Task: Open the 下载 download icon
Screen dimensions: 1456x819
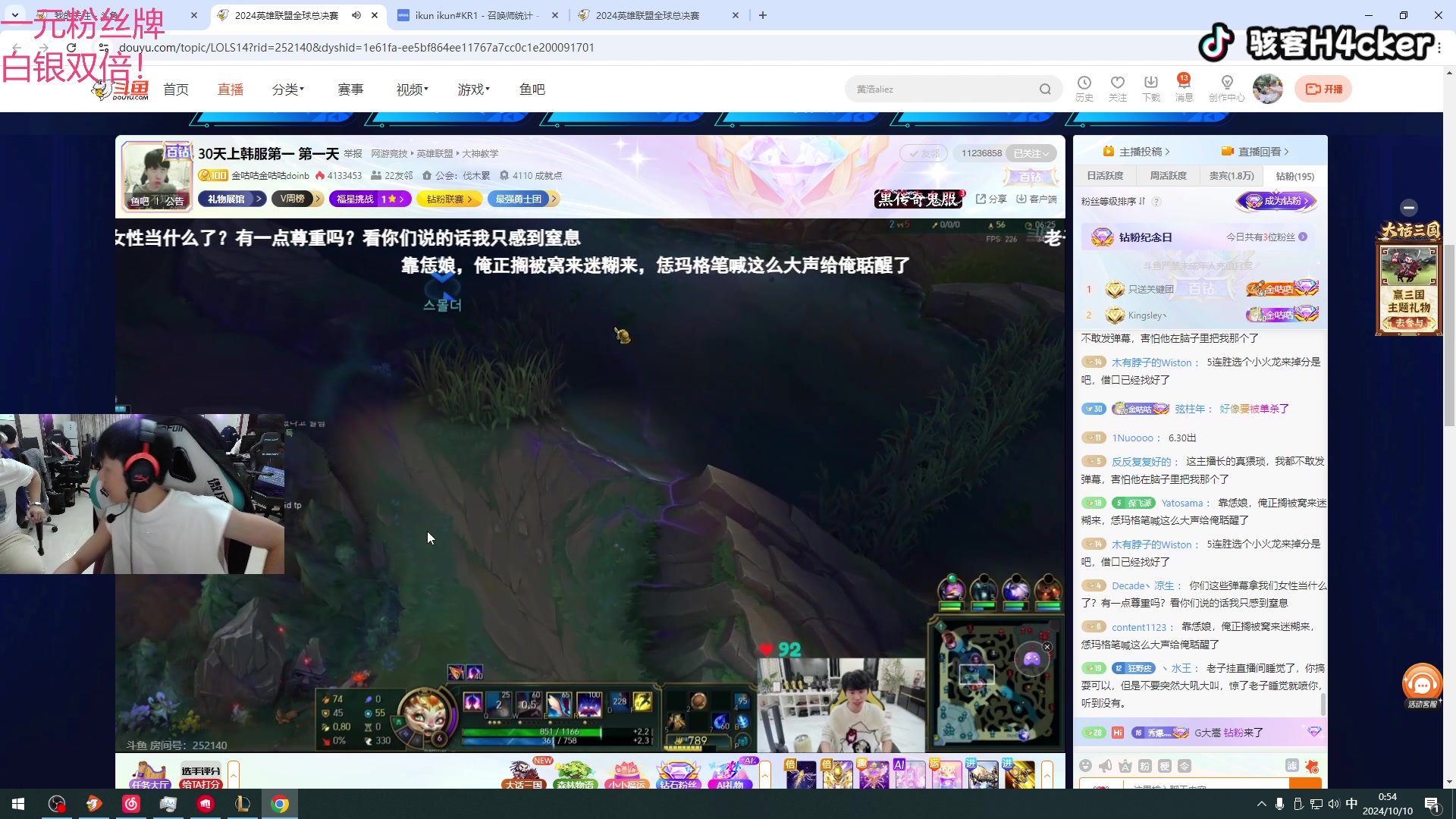Action: coord(1151,88)
